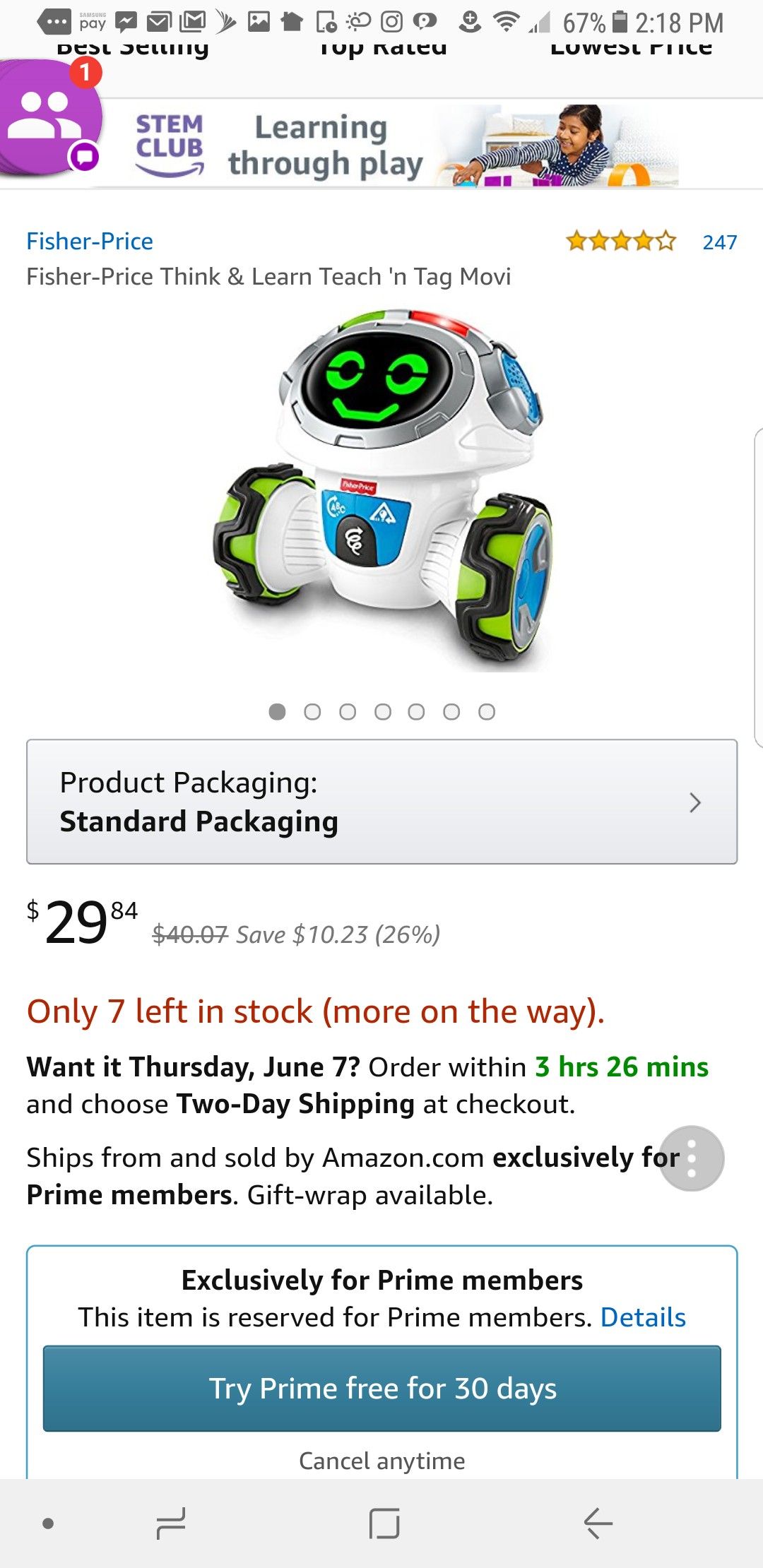Expand the Product Packaging selector
The width and height of the screenshot is (763, 1568).
point(381,802)
